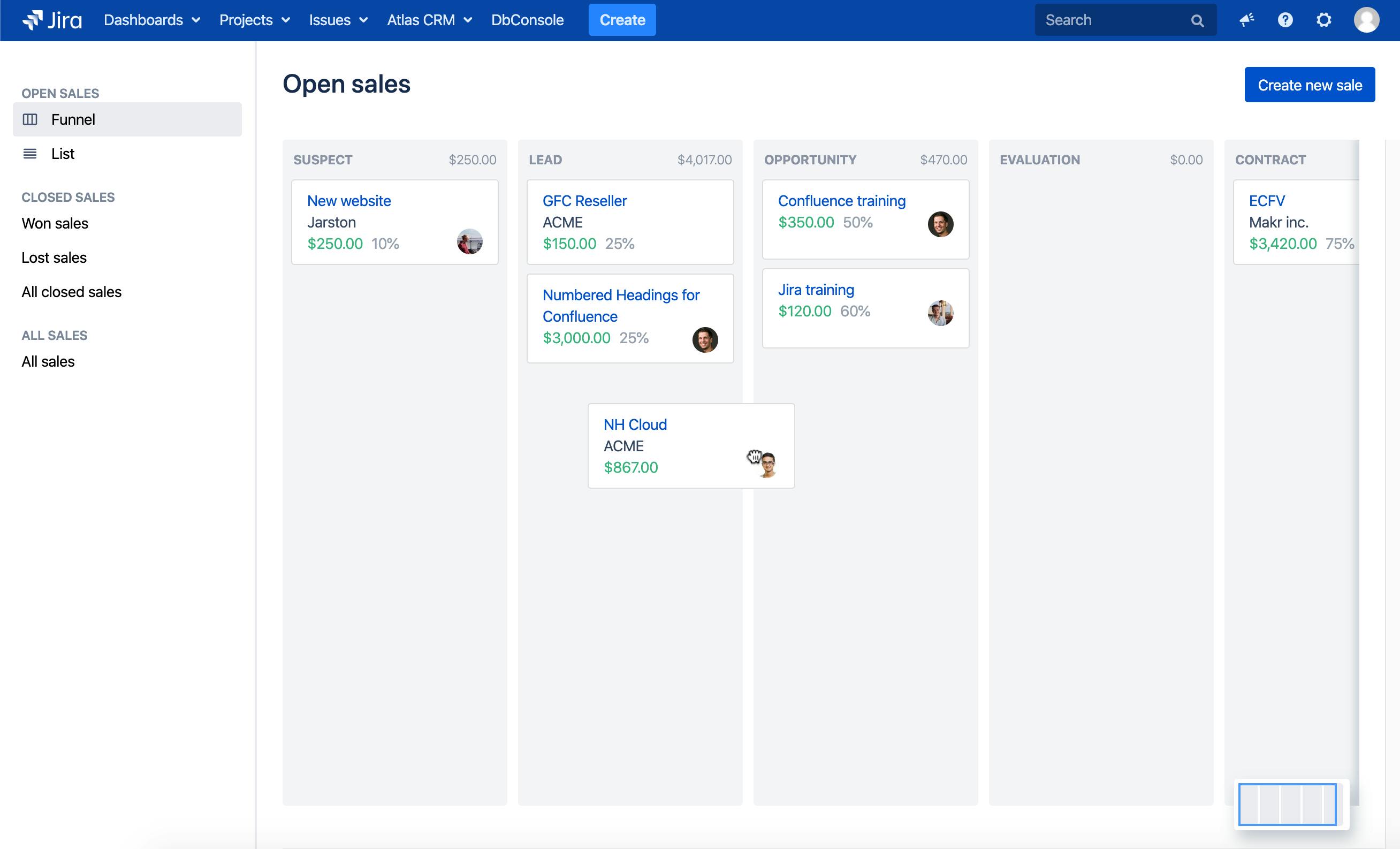Expand the Atlas CRM dropdown
This screenshot has height=849, width=1400.
[x=430, y=20]
